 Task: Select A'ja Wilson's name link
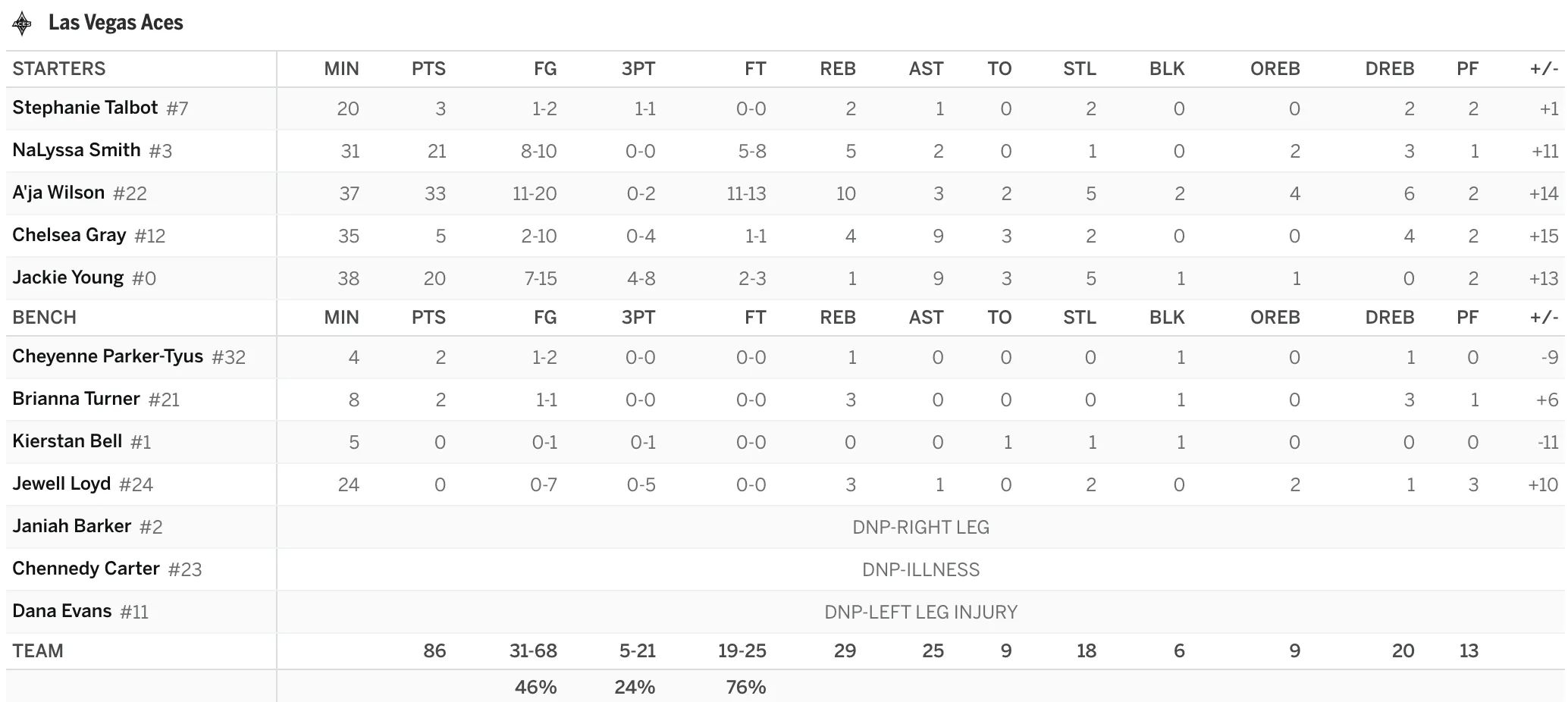[58, 193]
